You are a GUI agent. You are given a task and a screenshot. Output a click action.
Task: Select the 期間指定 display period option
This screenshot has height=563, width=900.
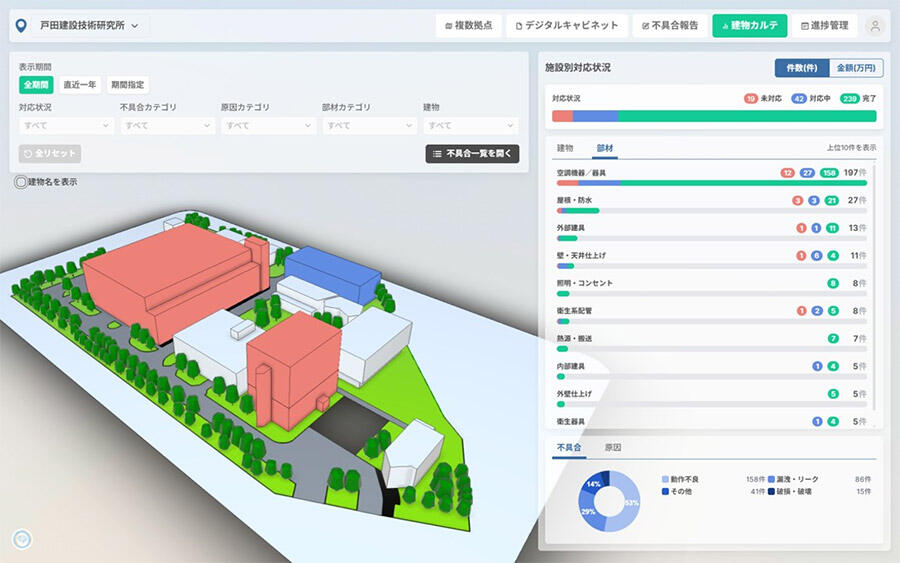click(x=127, y=85)
